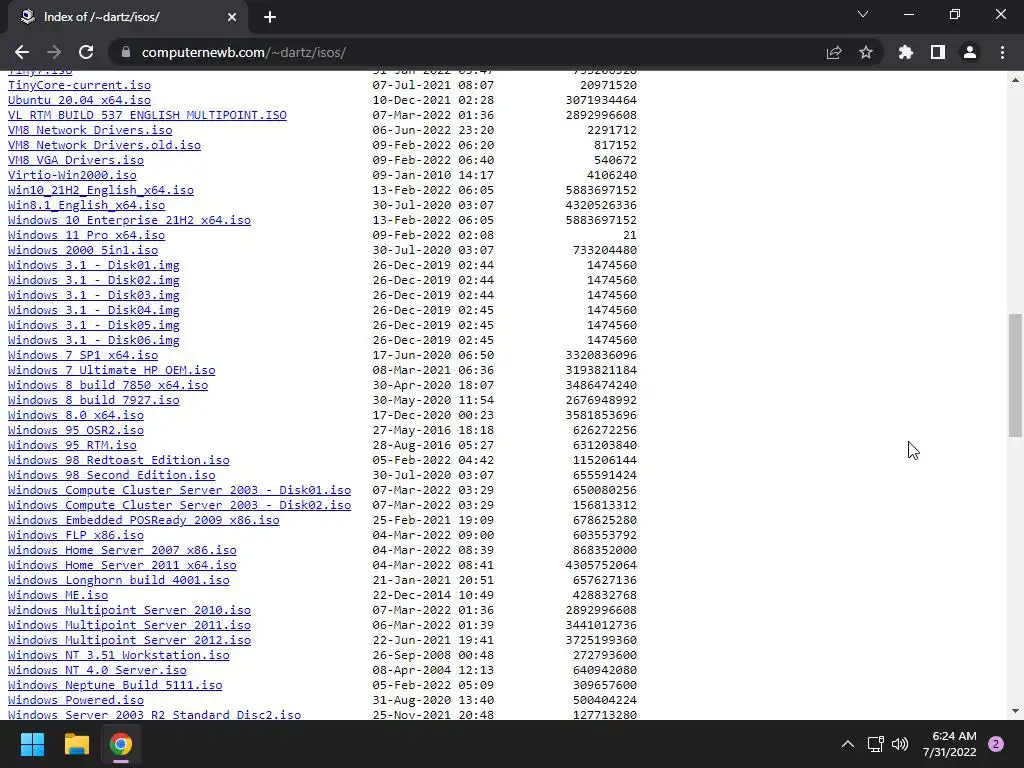Click VM8_Network_Drivers.old.iso link
Screen dimensions: 1024x768
tap(104, 145)
